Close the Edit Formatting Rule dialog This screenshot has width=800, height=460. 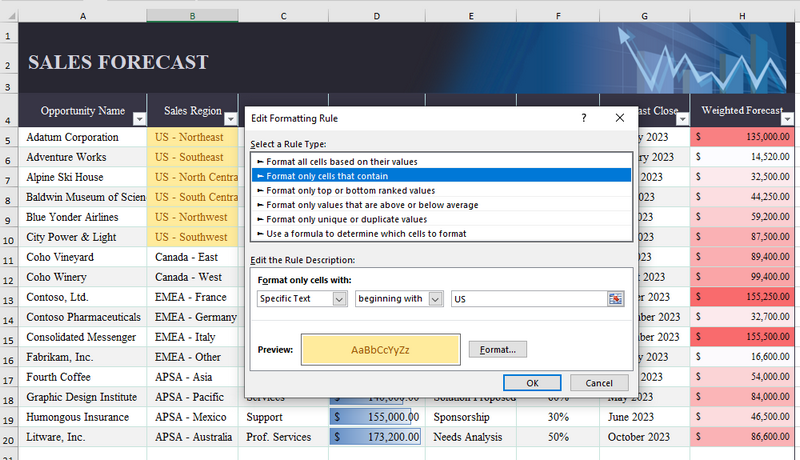620,118
